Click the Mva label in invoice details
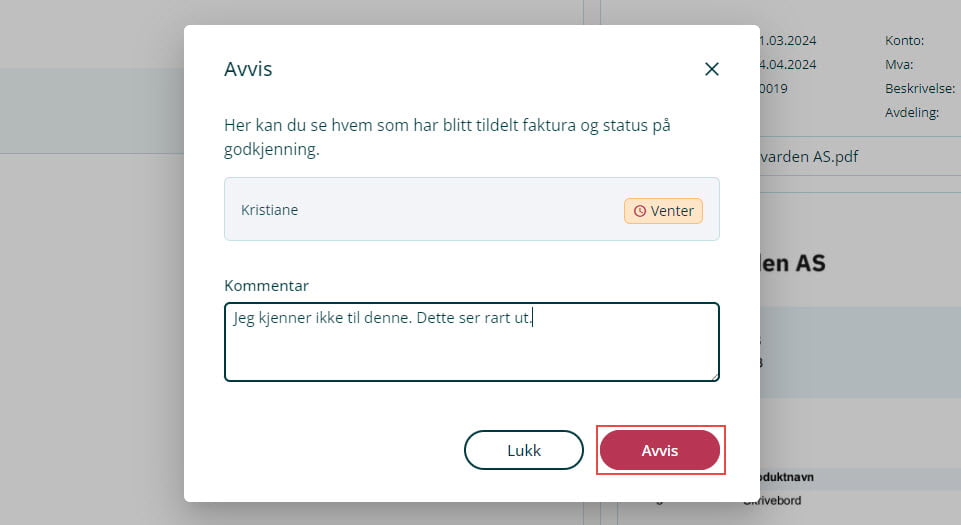Viewport: 961px width, 525px height. 899,64
